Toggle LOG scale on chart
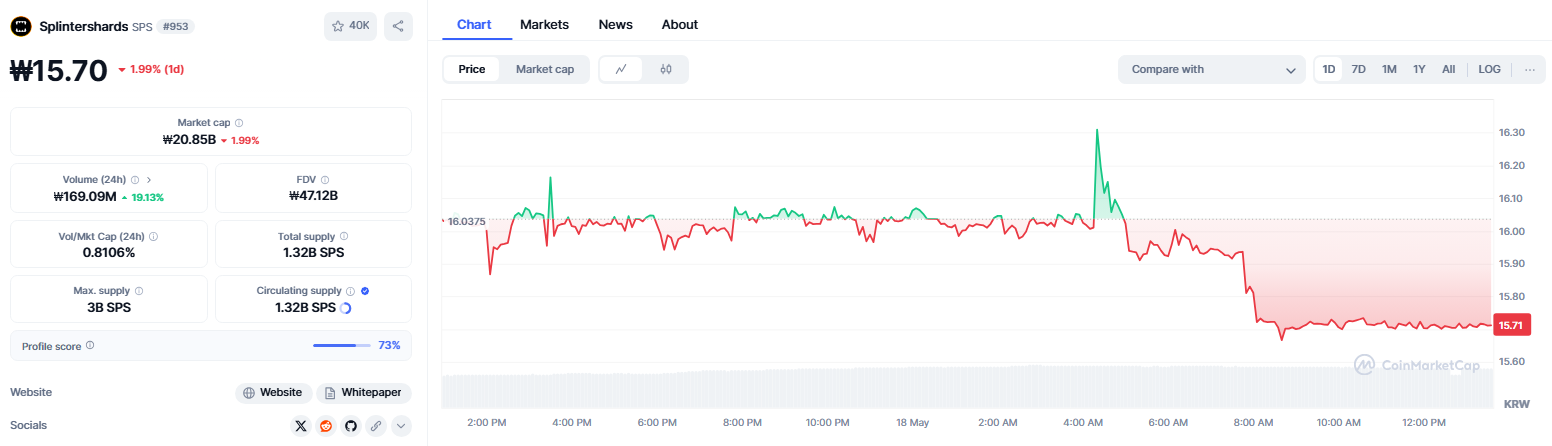The height and width of the screenshot is (446, 1552). tap(1489, 69)
